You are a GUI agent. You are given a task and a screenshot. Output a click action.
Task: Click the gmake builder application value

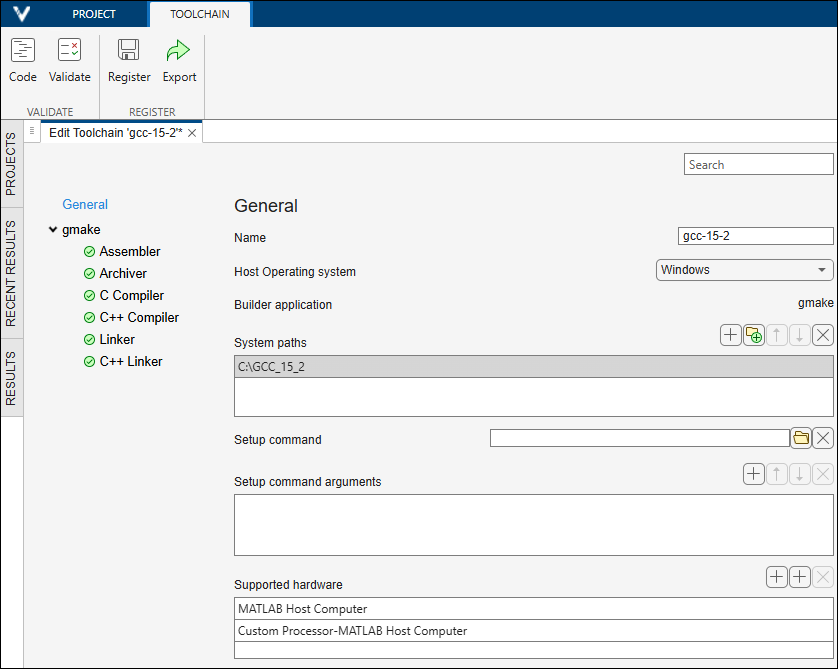click(x=815, y=303)
